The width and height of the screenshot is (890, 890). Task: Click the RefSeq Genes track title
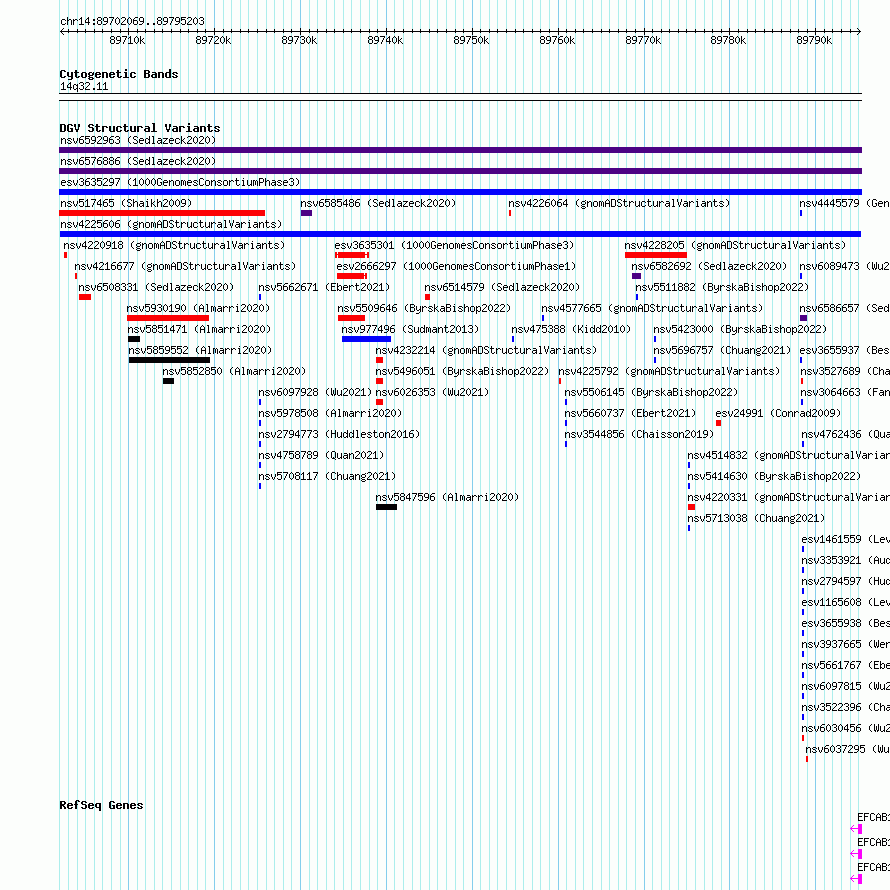point(101,805)
